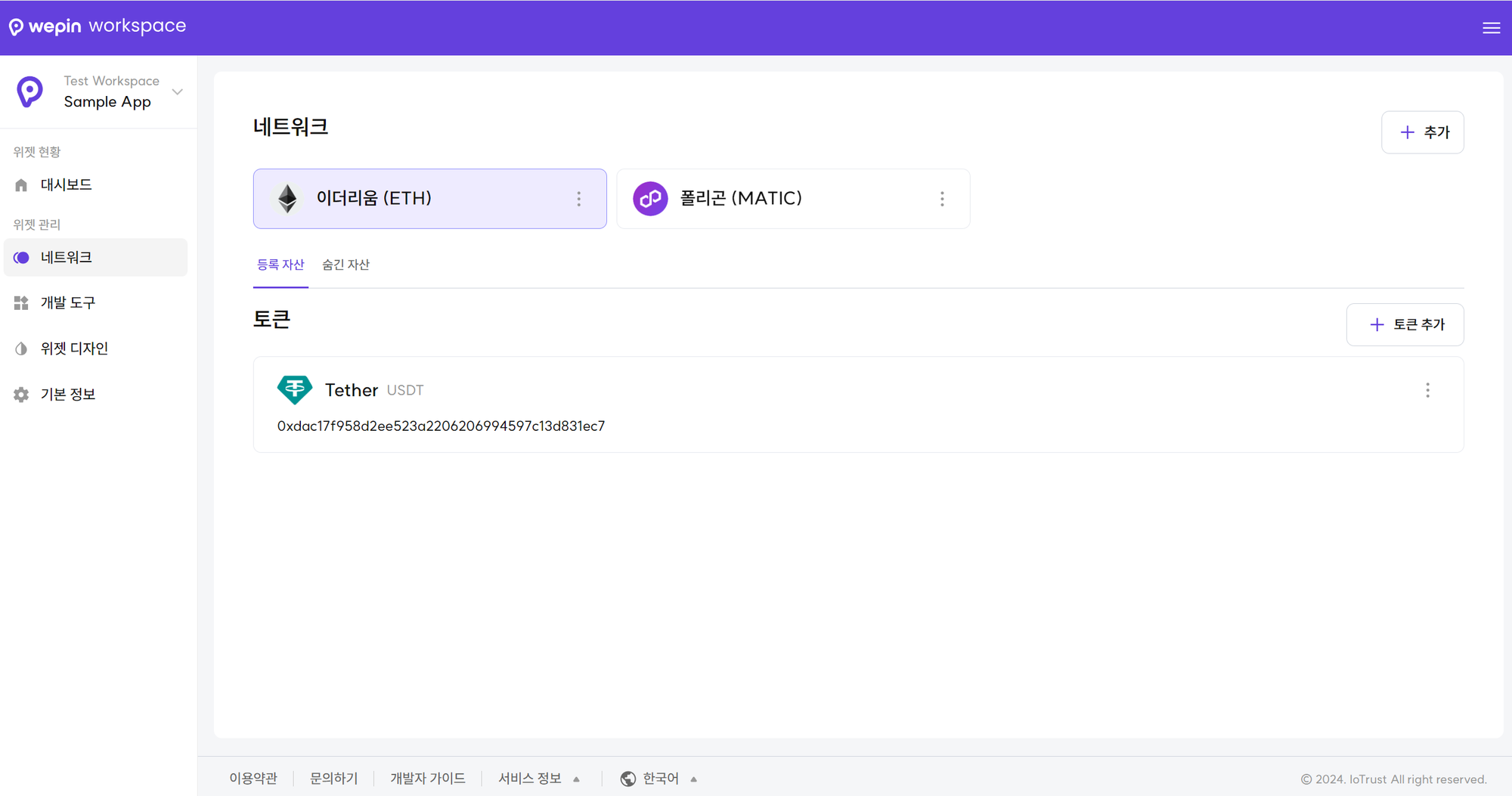
Task: Click the globe language icon
Action: (x=627, y=779)
